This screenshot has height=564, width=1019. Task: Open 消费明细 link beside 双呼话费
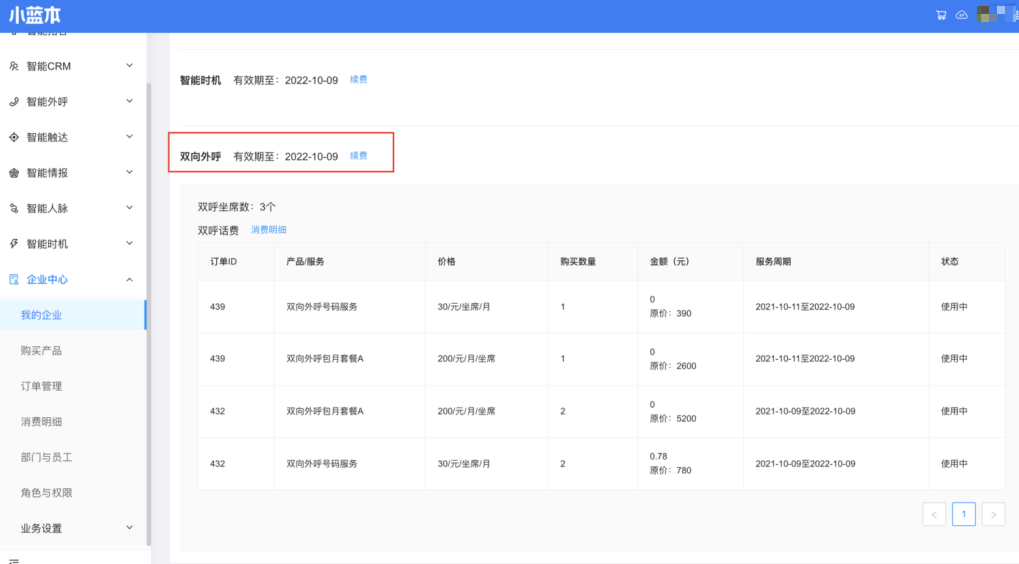coord(268,230)
